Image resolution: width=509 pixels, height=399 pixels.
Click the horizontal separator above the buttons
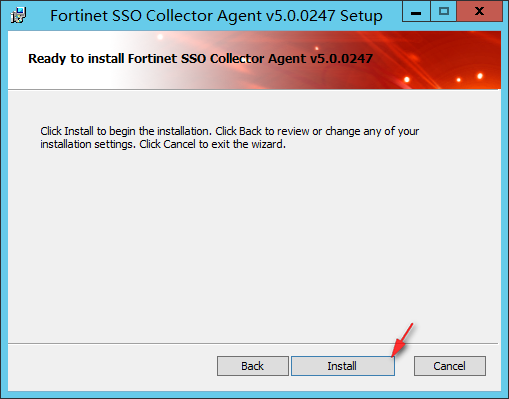[x=253, y=343]
